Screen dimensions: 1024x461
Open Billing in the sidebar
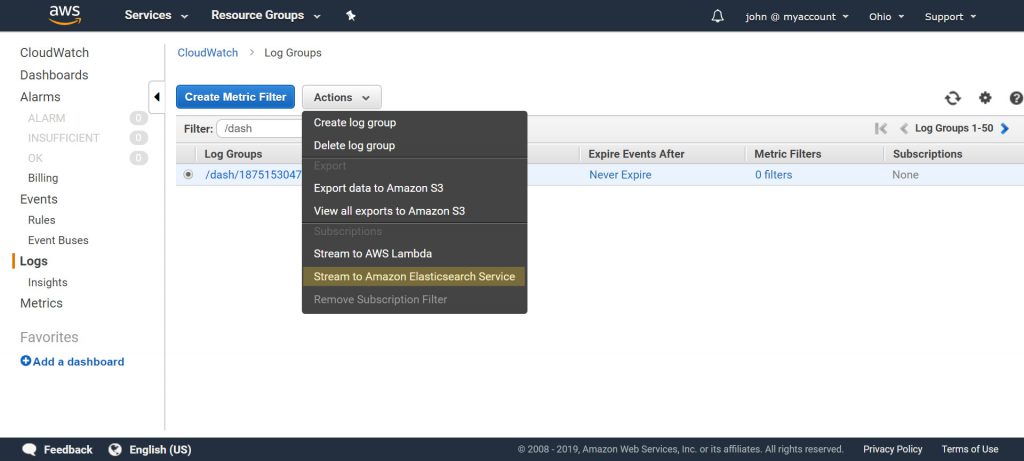click(x=43, y=178)
